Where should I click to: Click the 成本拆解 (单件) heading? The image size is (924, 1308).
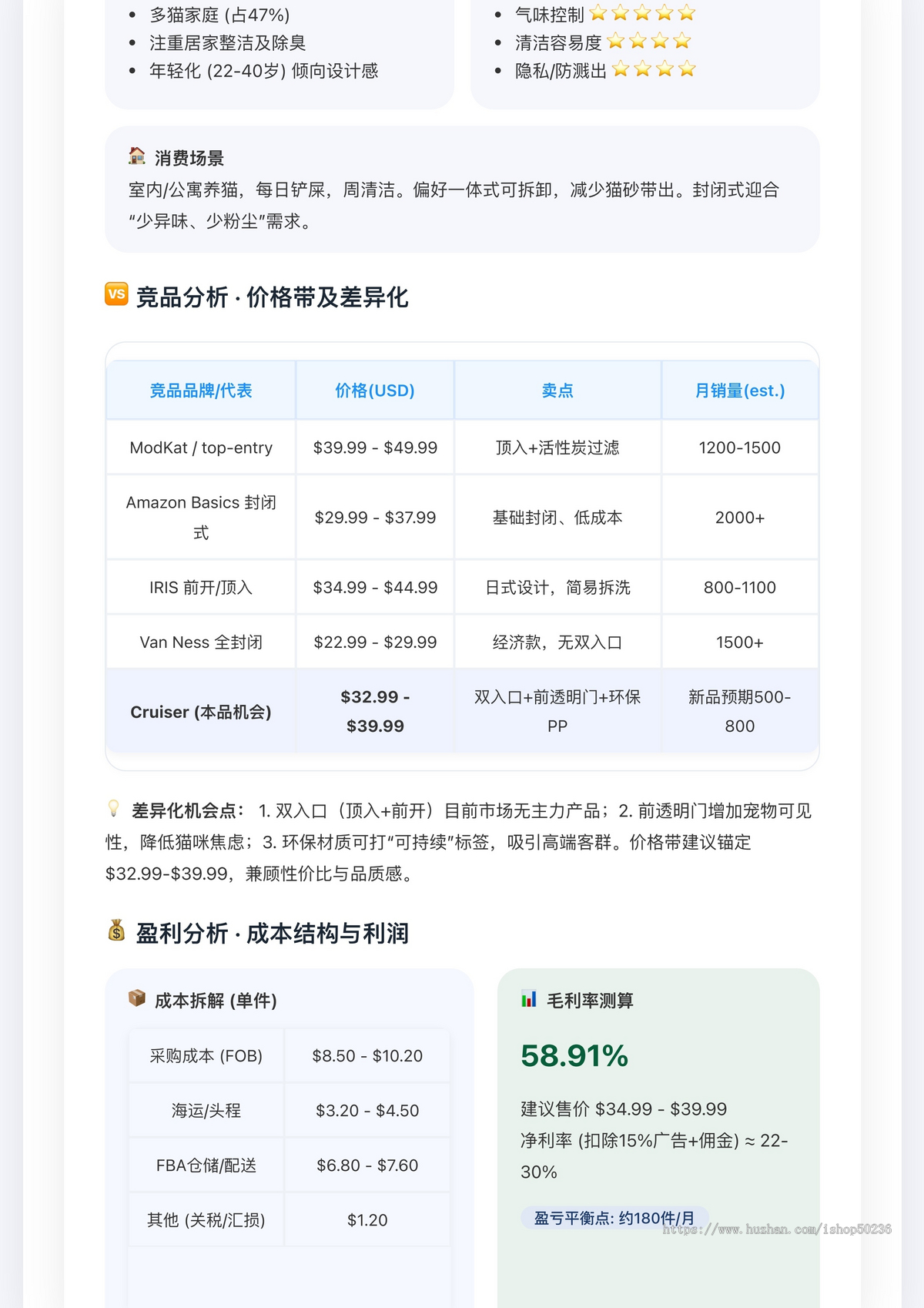tap(216, 1000)
